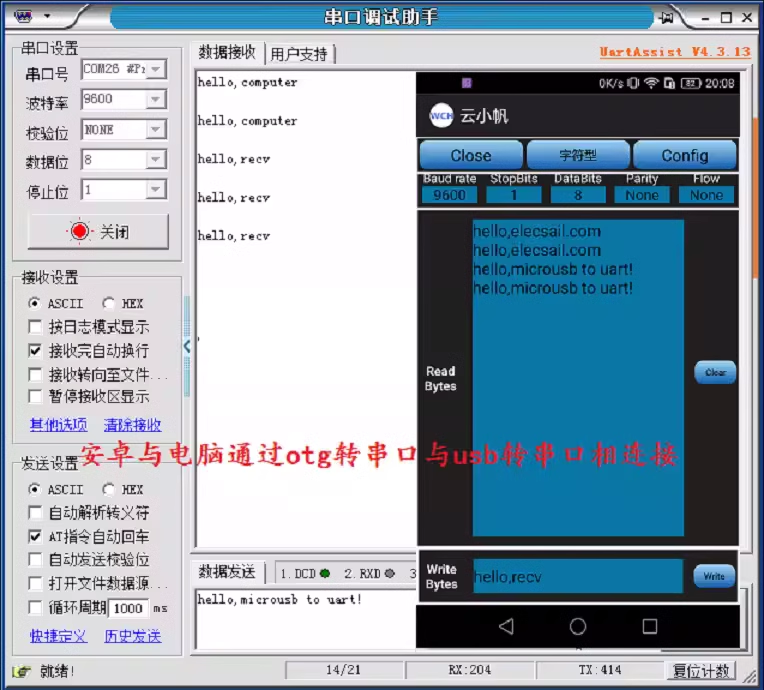Select HEX under 发送设置
Viewport: 764px width, 690px height.
(x=108, y=489)
